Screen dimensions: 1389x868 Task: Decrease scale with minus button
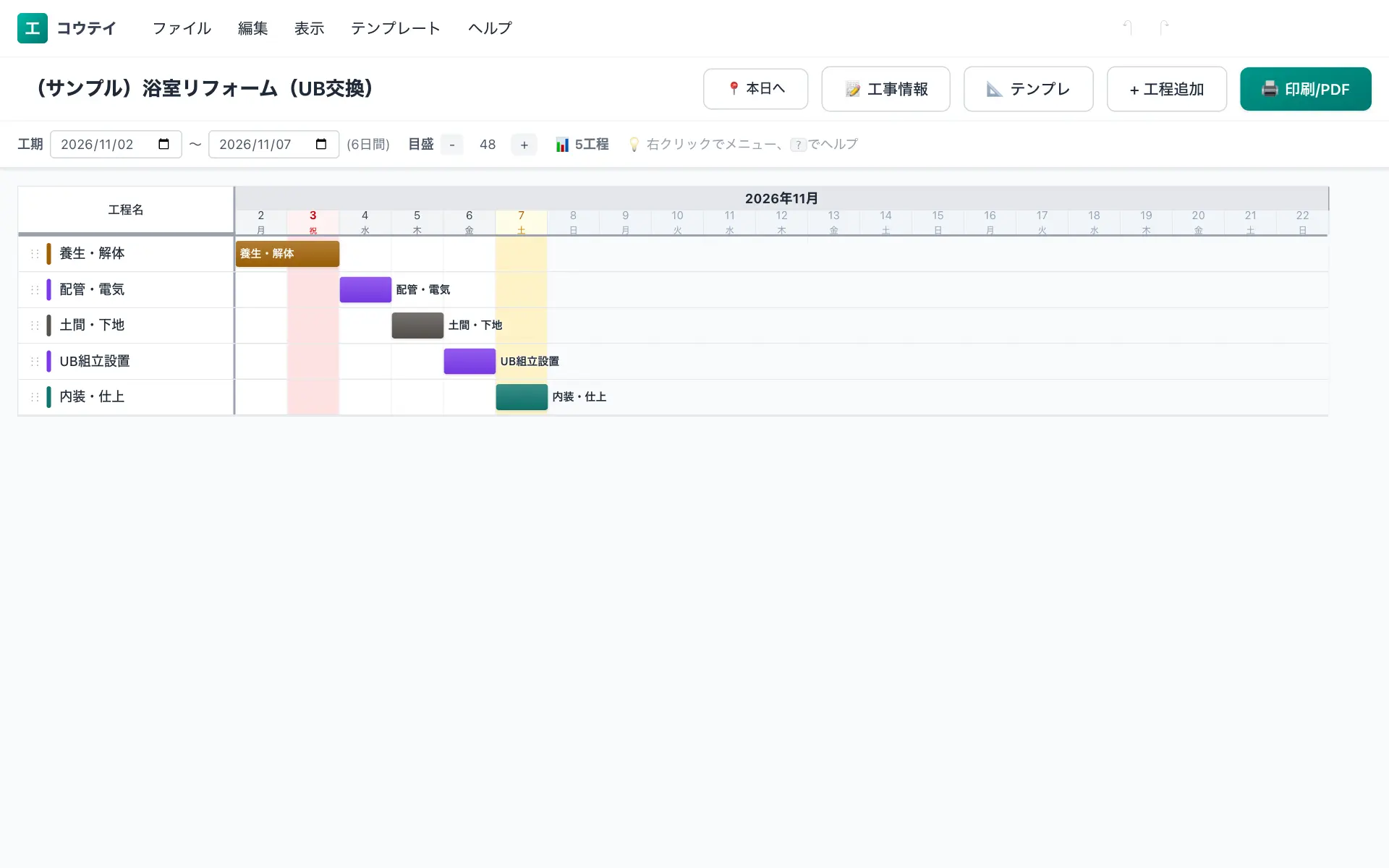point(452,145)
